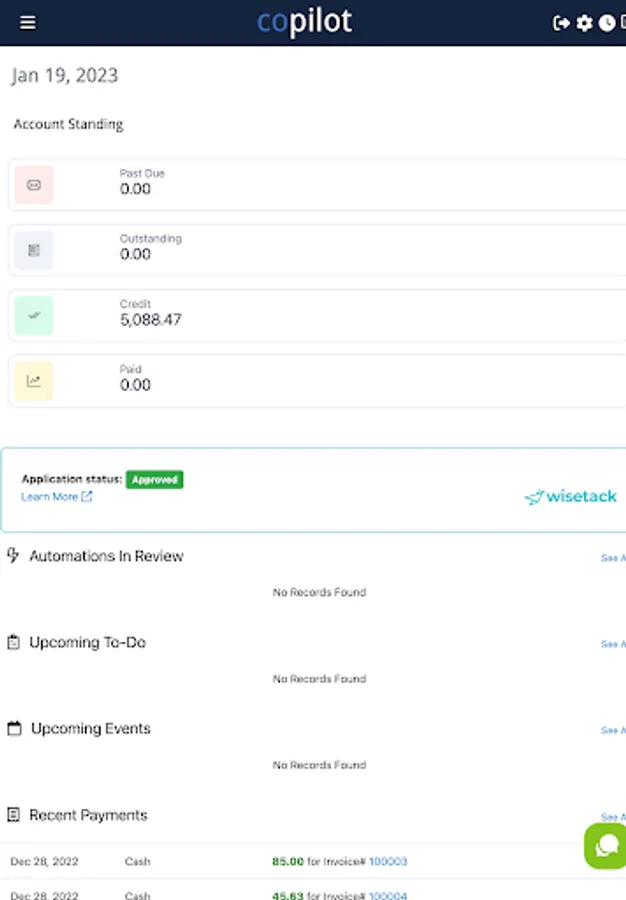The height and width of the screenshot is (900, 626).
Task: Click the Upcoming To-Do clipboard icon
Action: pyautogui.click(x=14, y=642)
